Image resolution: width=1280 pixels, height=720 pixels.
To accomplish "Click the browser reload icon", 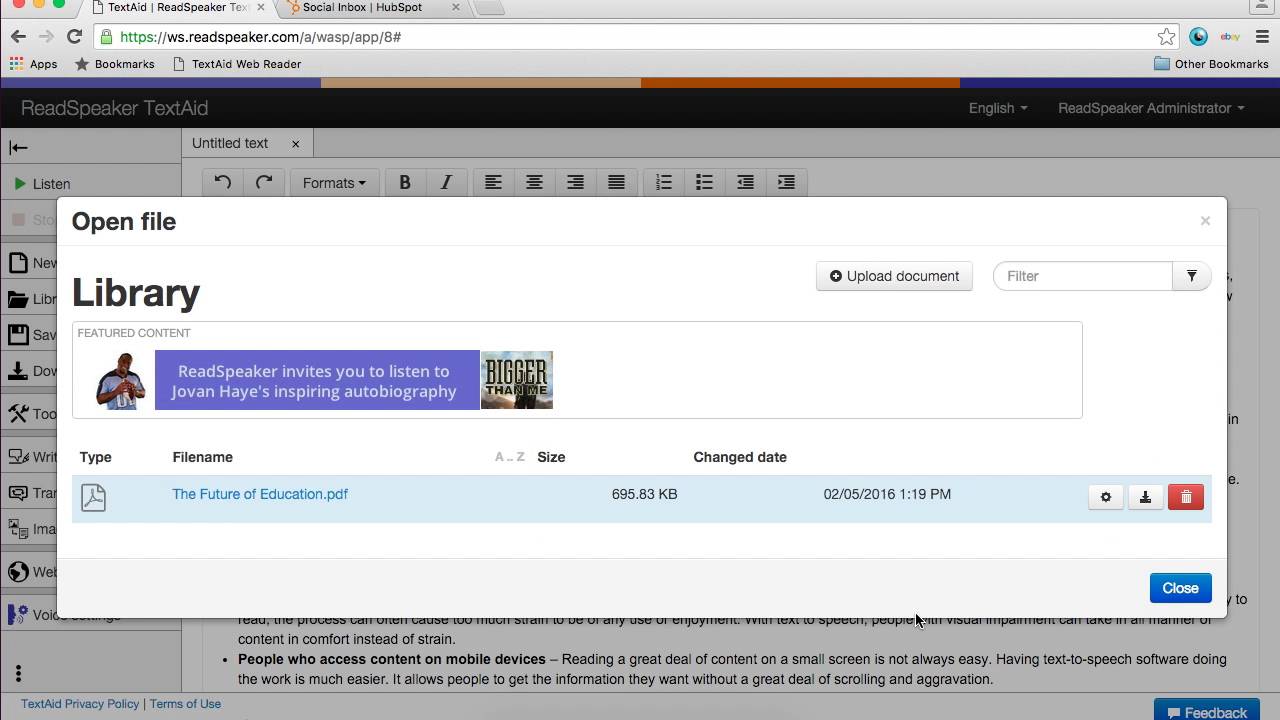I will pos(74,37).
